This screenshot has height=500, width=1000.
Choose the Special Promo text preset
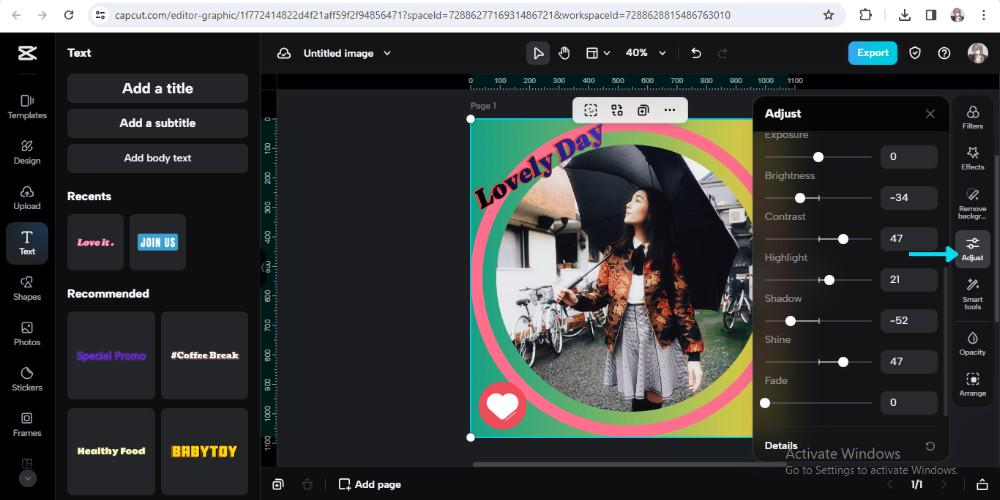tap(111, 355)
